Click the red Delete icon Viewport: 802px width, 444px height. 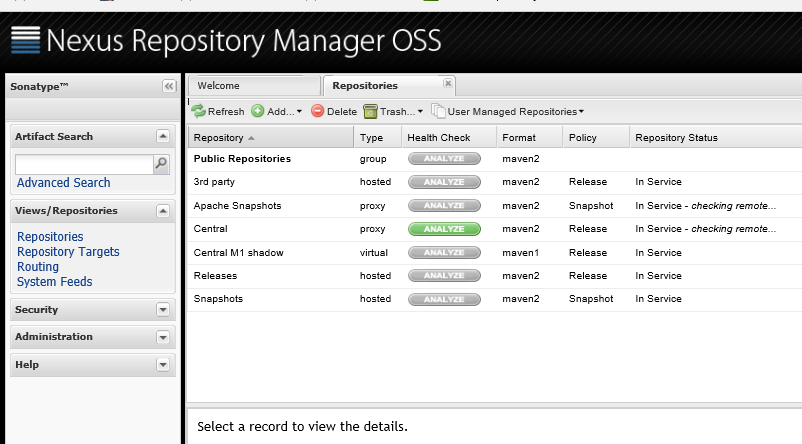coord(318,112)
